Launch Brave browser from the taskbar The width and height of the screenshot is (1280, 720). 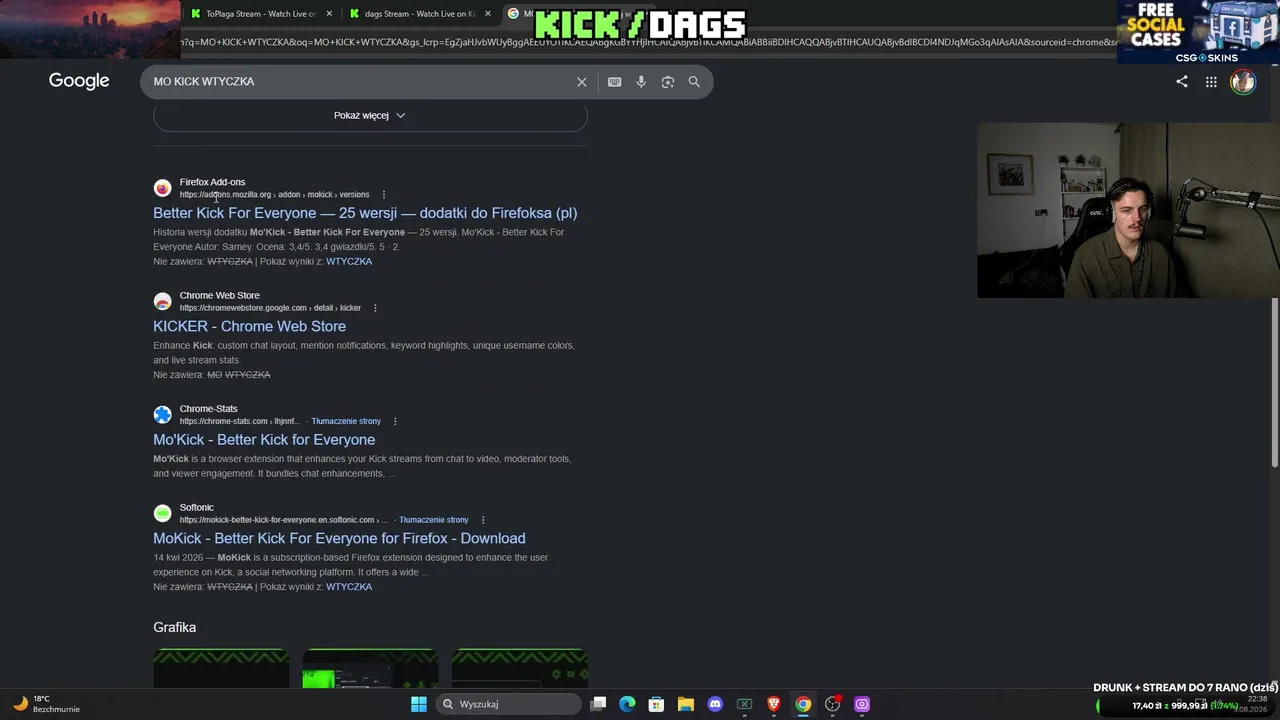tap(773, 704)
